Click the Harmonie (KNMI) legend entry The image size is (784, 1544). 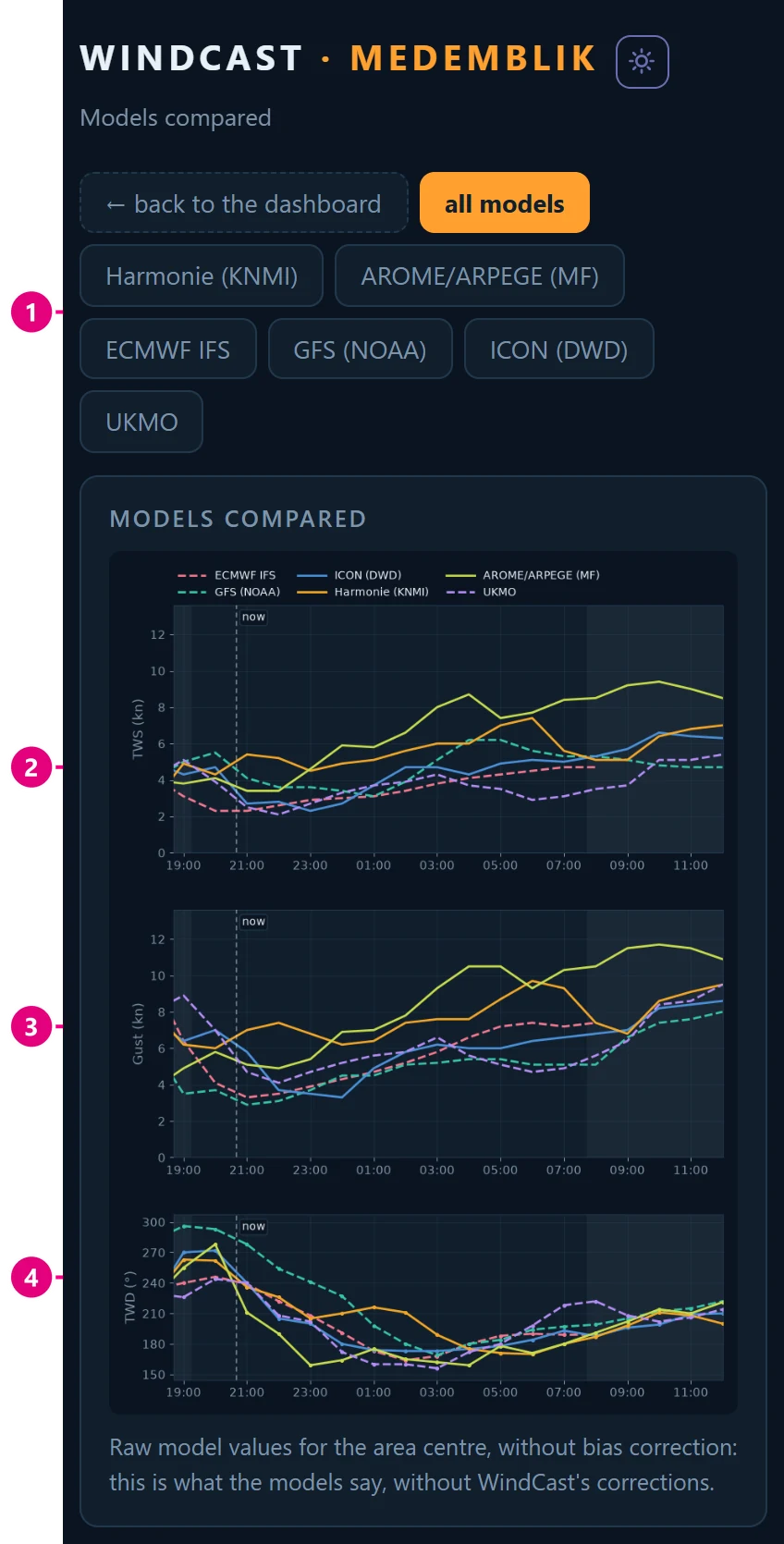[x=362, y=592]
